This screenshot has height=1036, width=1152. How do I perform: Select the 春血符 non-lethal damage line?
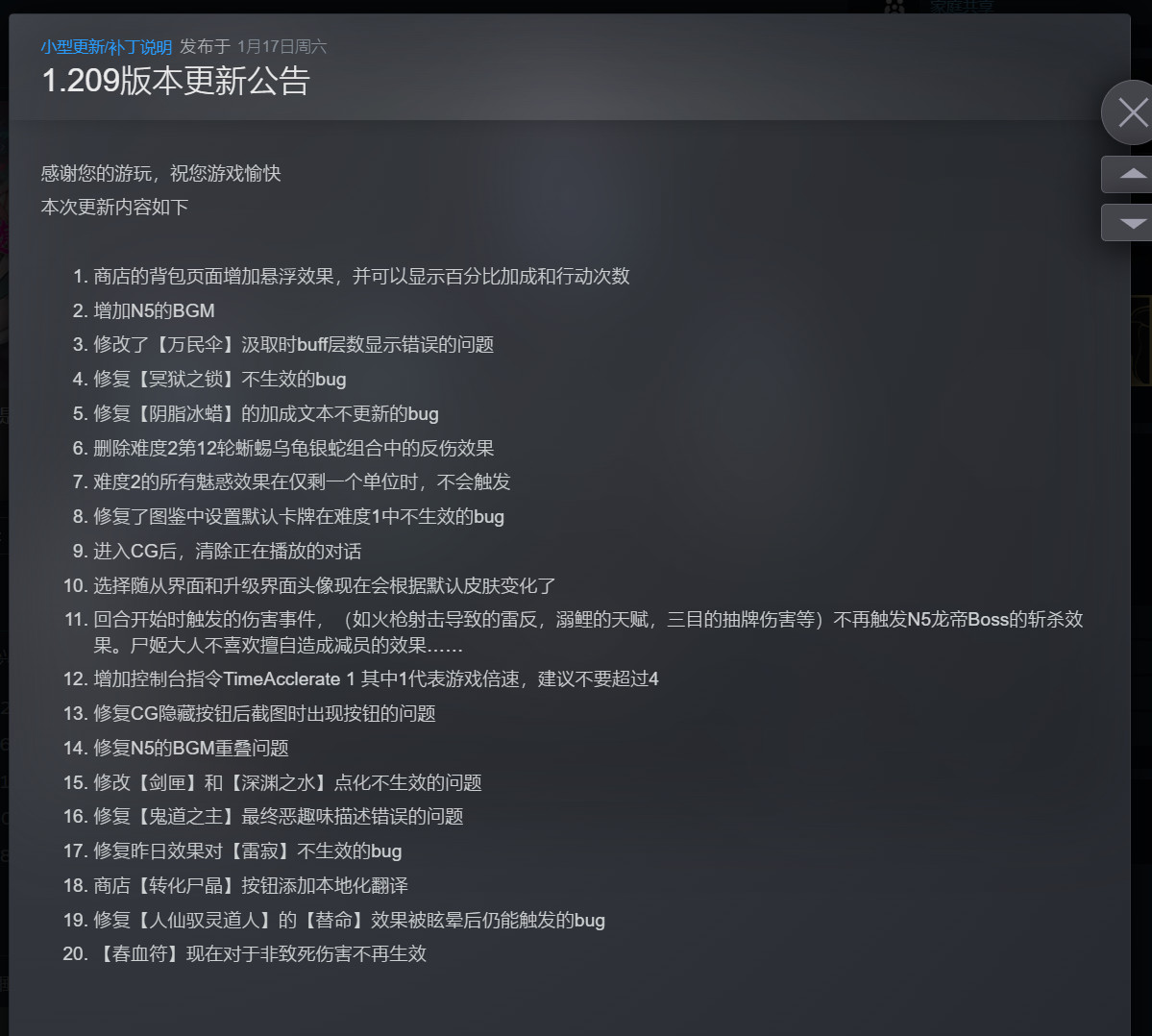click(259, 953)
